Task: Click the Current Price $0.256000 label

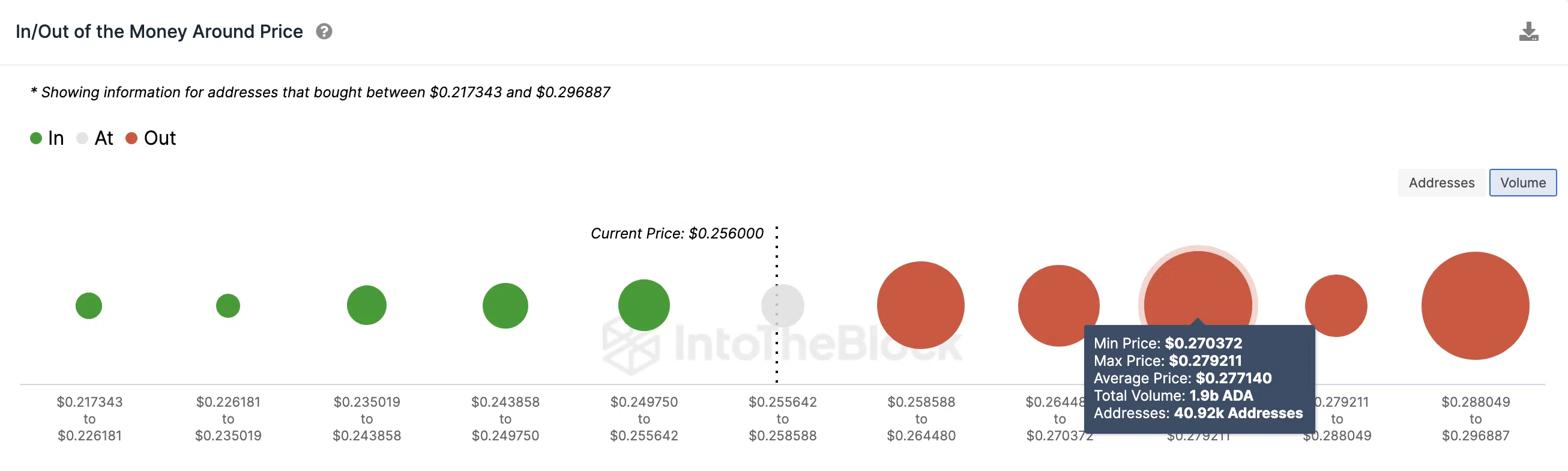Action: pos(677,233)
